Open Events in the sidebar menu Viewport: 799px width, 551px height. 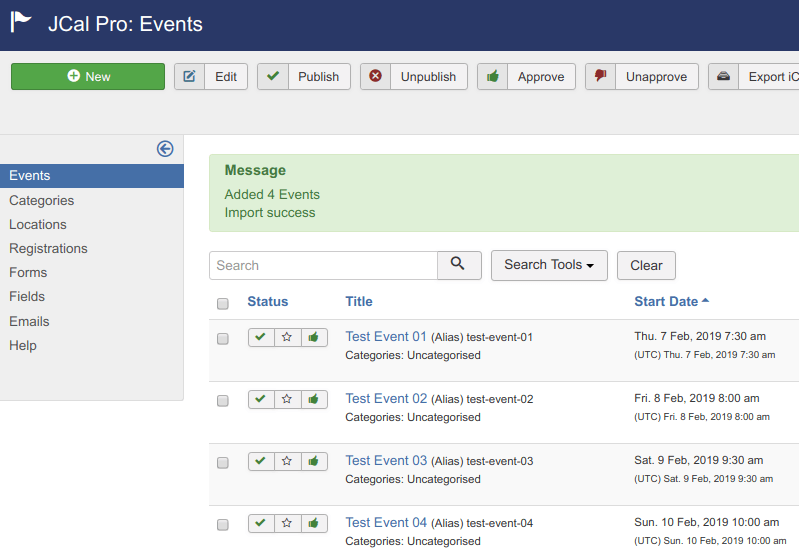92,176
